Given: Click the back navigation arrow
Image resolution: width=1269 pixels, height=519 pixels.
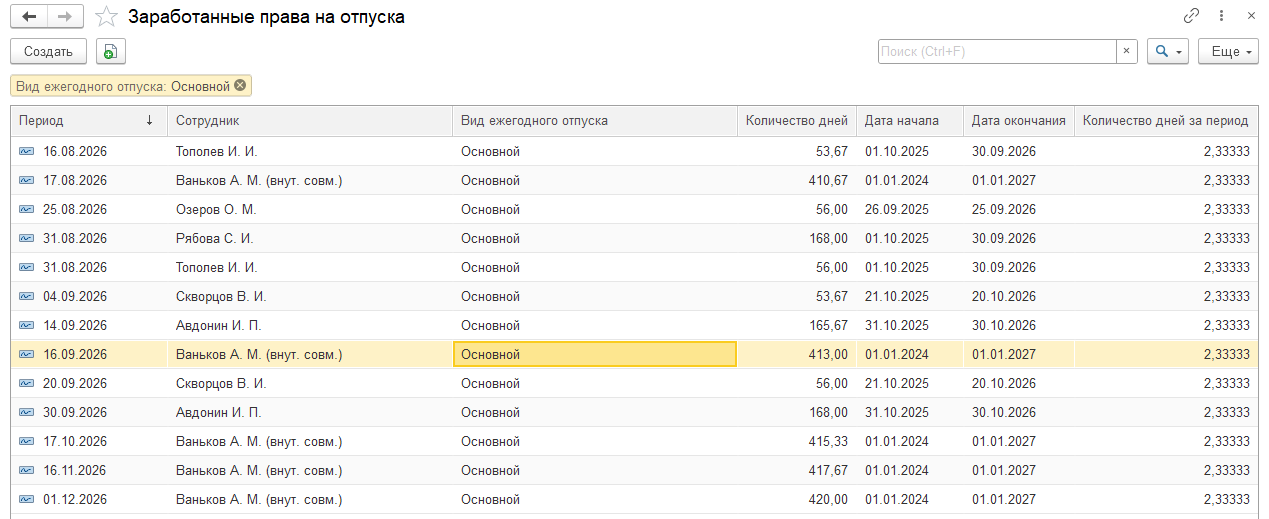Looking at the screenshot, I should click(x=29, y=17).
